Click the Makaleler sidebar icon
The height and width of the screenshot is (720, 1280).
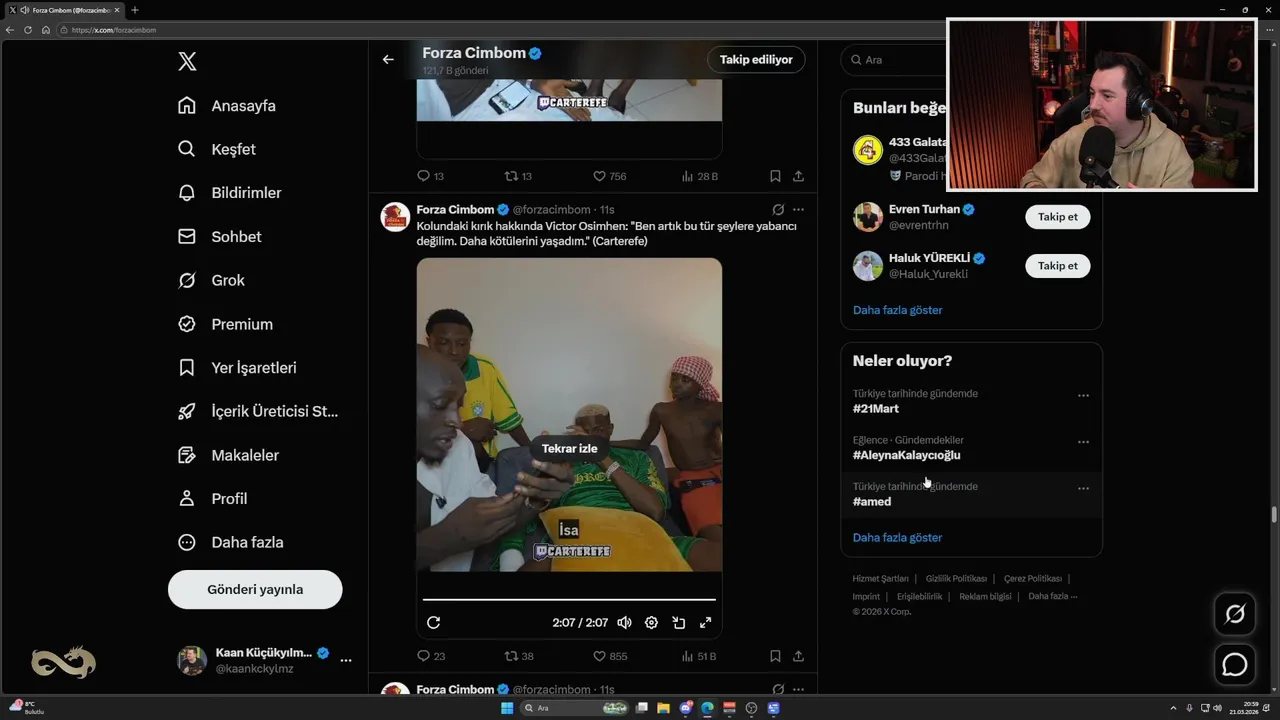coord(187,455)
